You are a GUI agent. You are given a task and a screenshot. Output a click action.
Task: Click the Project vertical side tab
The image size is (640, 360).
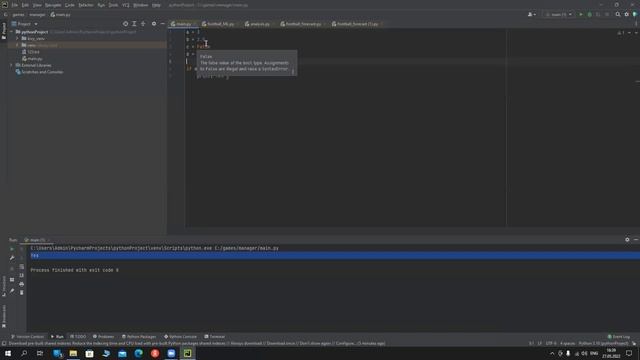tap(4, 31)
